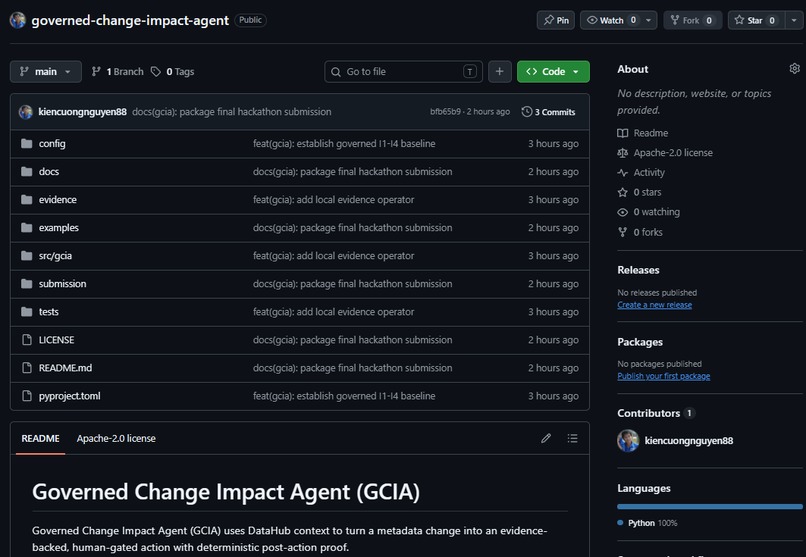Open Apache-2.0 license link in About
The image size is (806, 557).
(665, 153)
